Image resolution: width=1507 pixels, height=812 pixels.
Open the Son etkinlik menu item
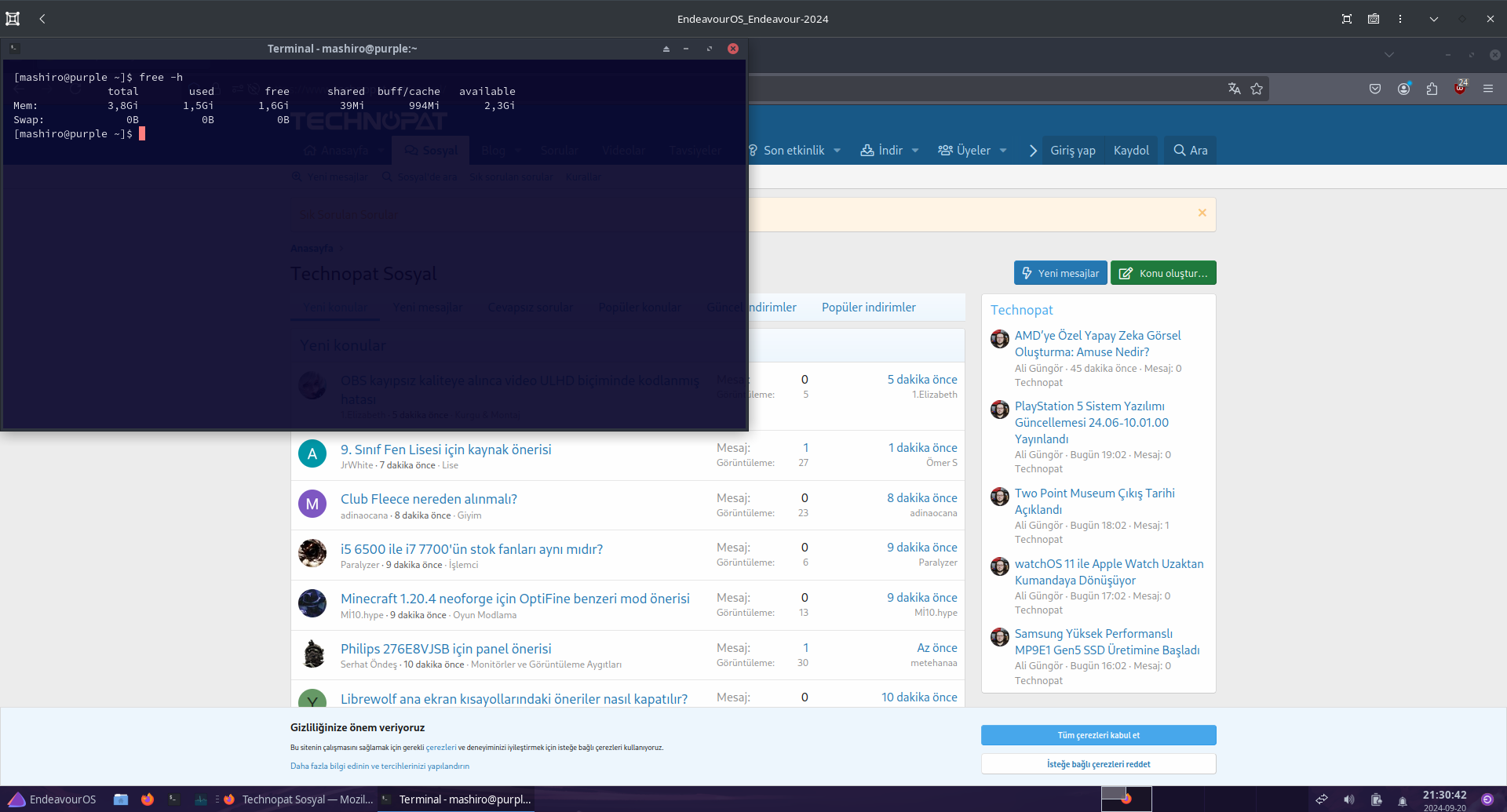pyautogui.click(x=786, y=151)
